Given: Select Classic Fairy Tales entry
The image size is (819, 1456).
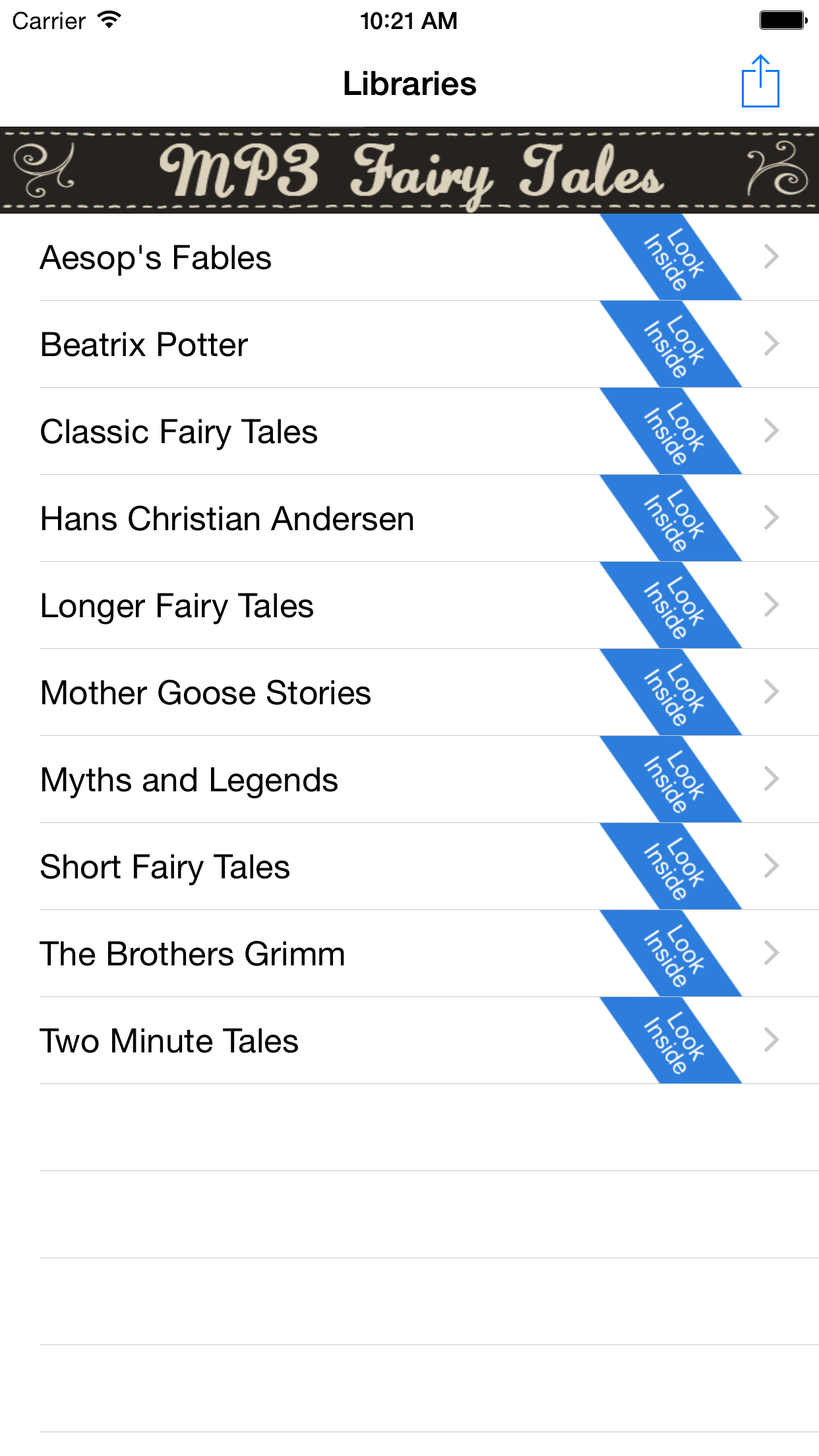Looking at the screenshot, I should (x=179, y=432).
